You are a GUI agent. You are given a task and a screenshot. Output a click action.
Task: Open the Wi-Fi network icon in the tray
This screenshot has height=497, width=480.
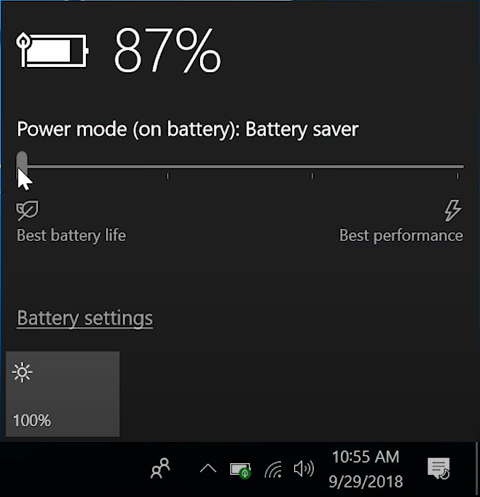[273, 469]
